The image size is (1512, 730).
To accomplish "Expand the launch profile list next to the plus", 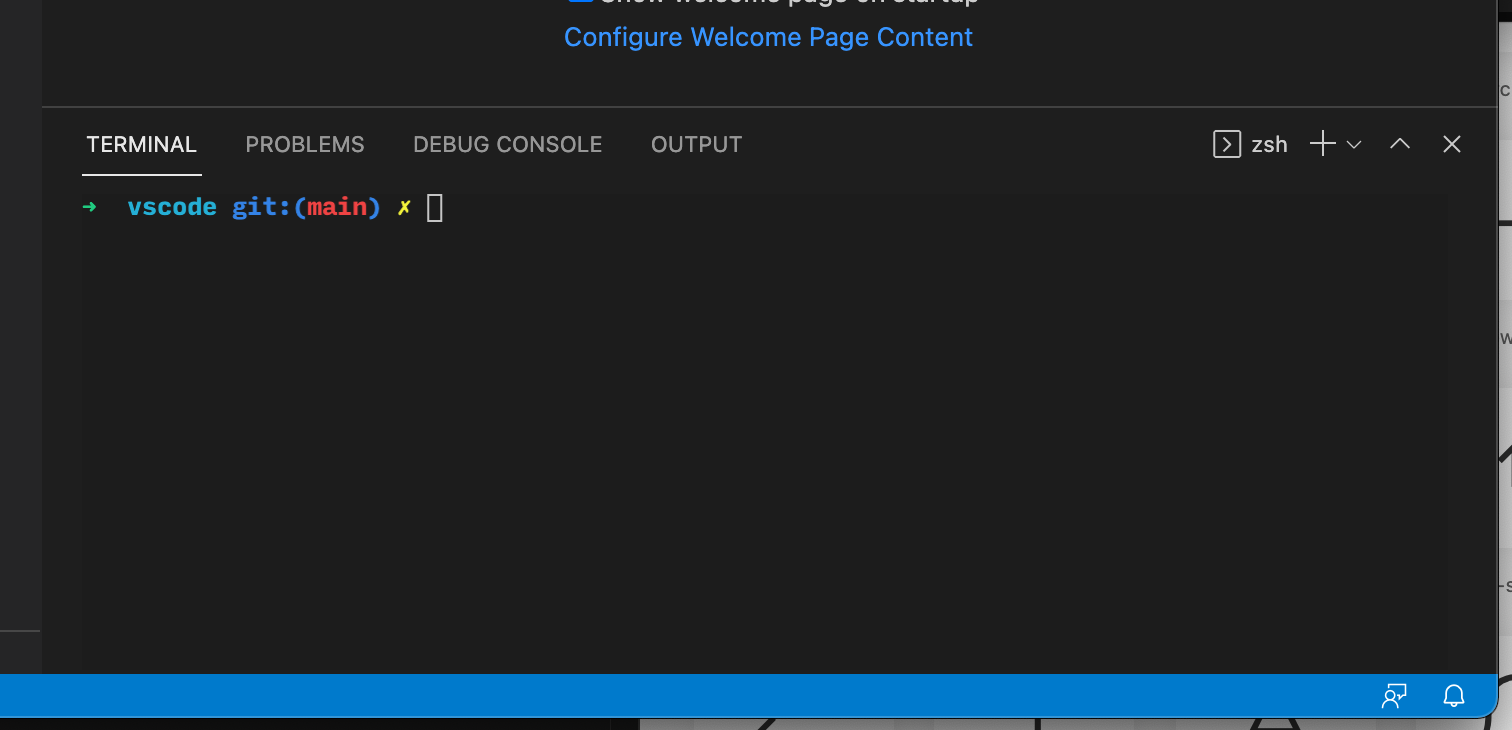I will [1354, 145].
